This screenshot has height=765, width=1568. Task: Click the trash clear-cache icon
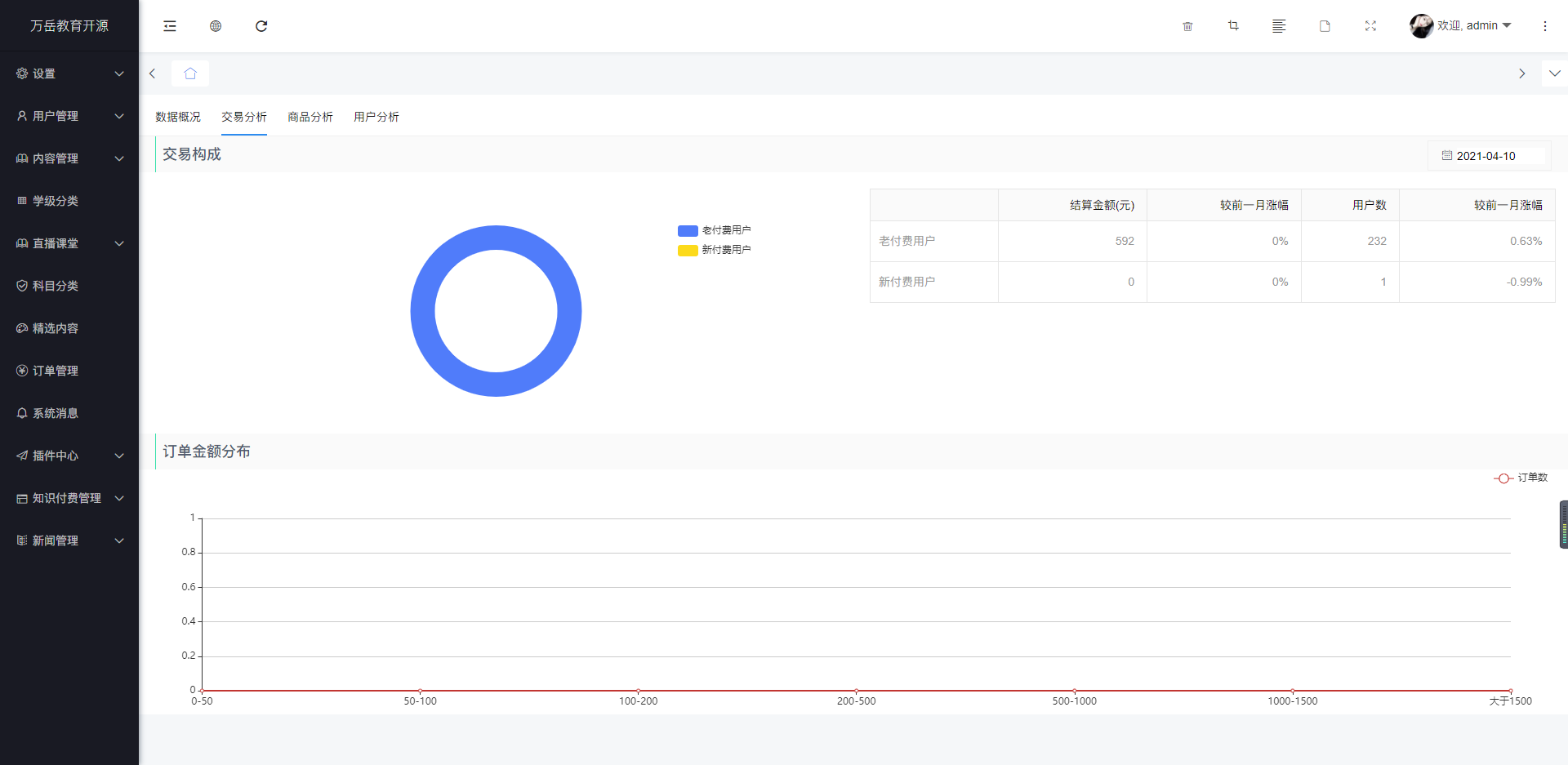(x=1187, y=26)
